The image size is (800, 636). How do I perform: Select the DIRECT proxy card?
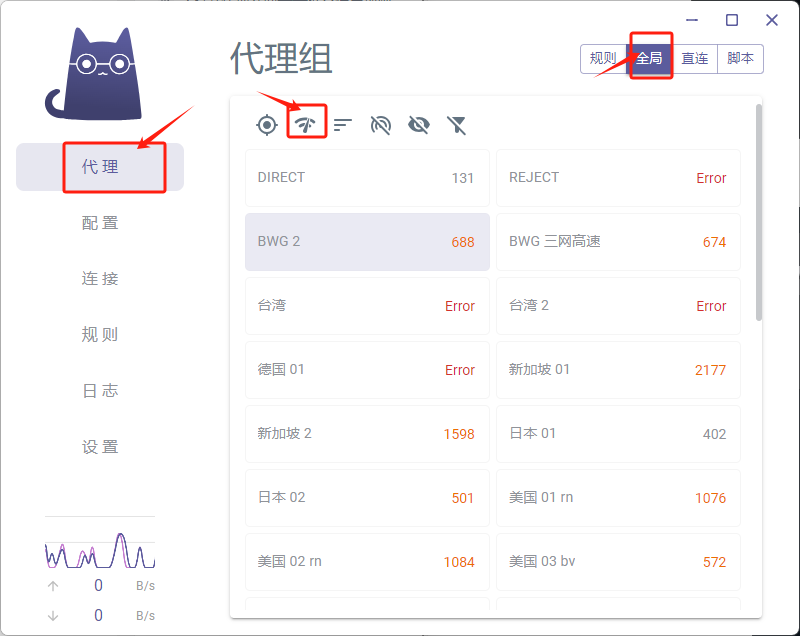click(367, 178)
